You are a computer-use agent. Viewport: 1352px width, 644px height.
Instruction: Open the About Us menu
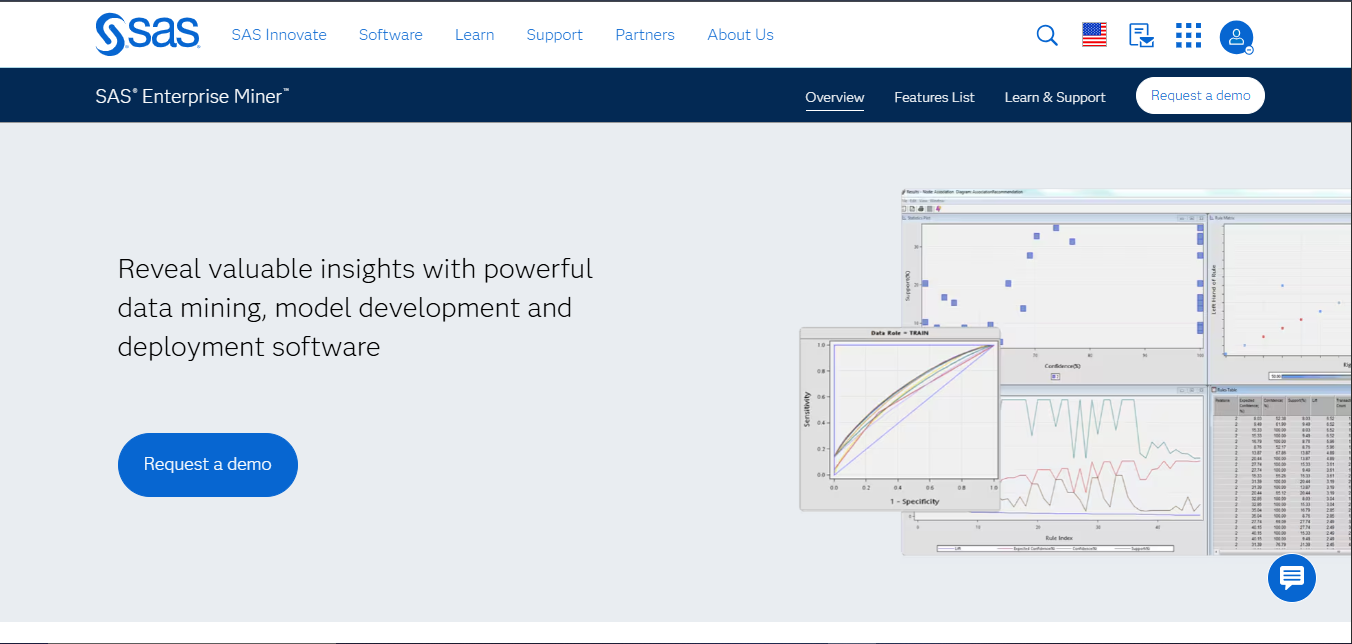click(740, 34)
